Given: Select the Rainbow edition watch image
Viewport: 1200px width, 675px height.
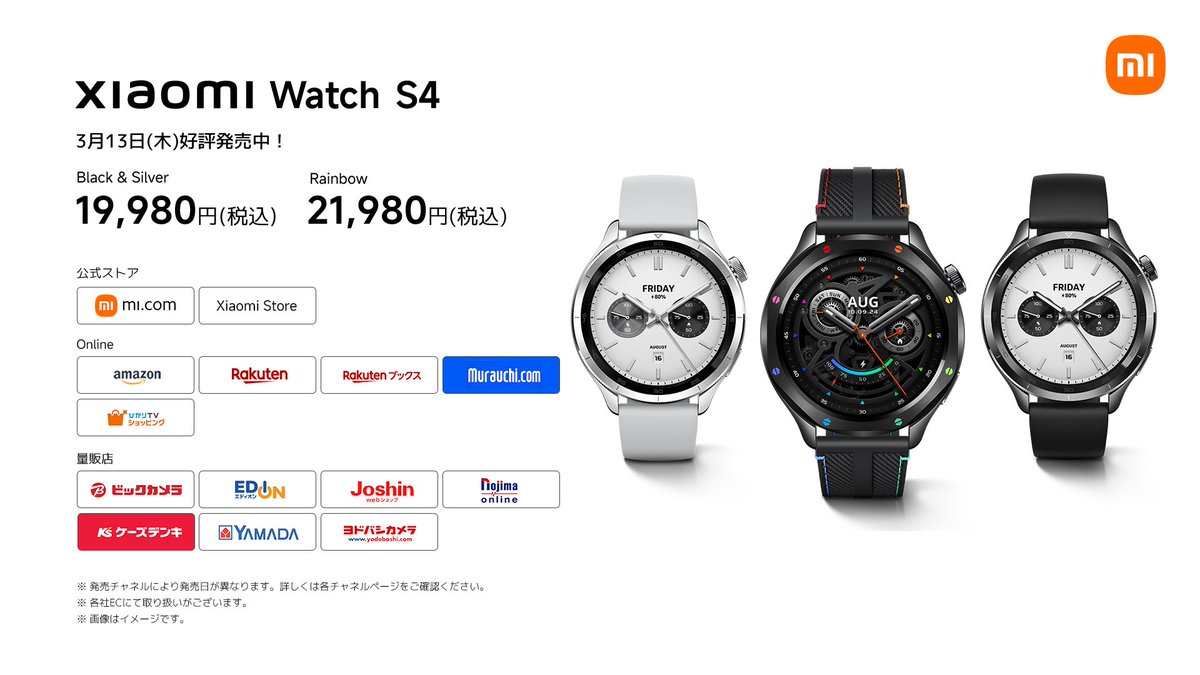Looking at the screenshot, I should tap(864, 325).
